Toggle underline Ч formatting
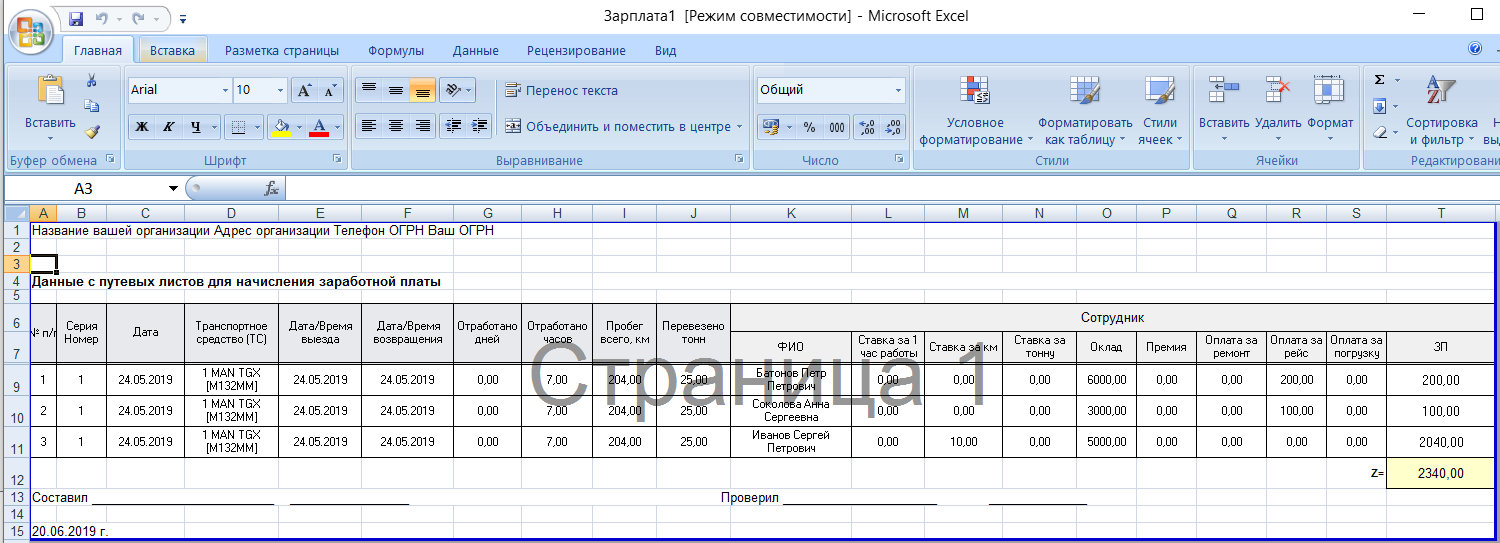Image resolution: width=1500 pixels, height=543 pixels. [x=196, y=127]
